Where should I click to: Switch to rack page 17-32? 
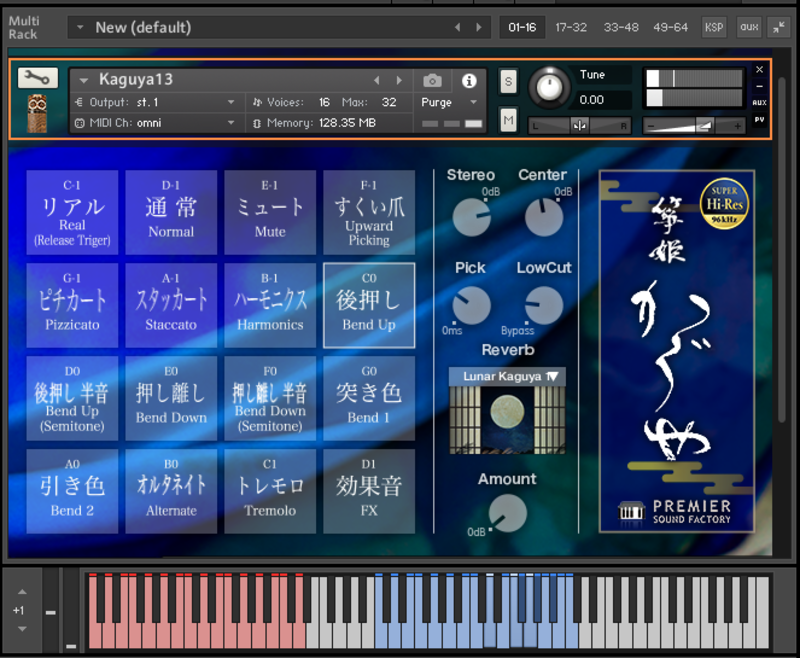click(x=571, y=27)
